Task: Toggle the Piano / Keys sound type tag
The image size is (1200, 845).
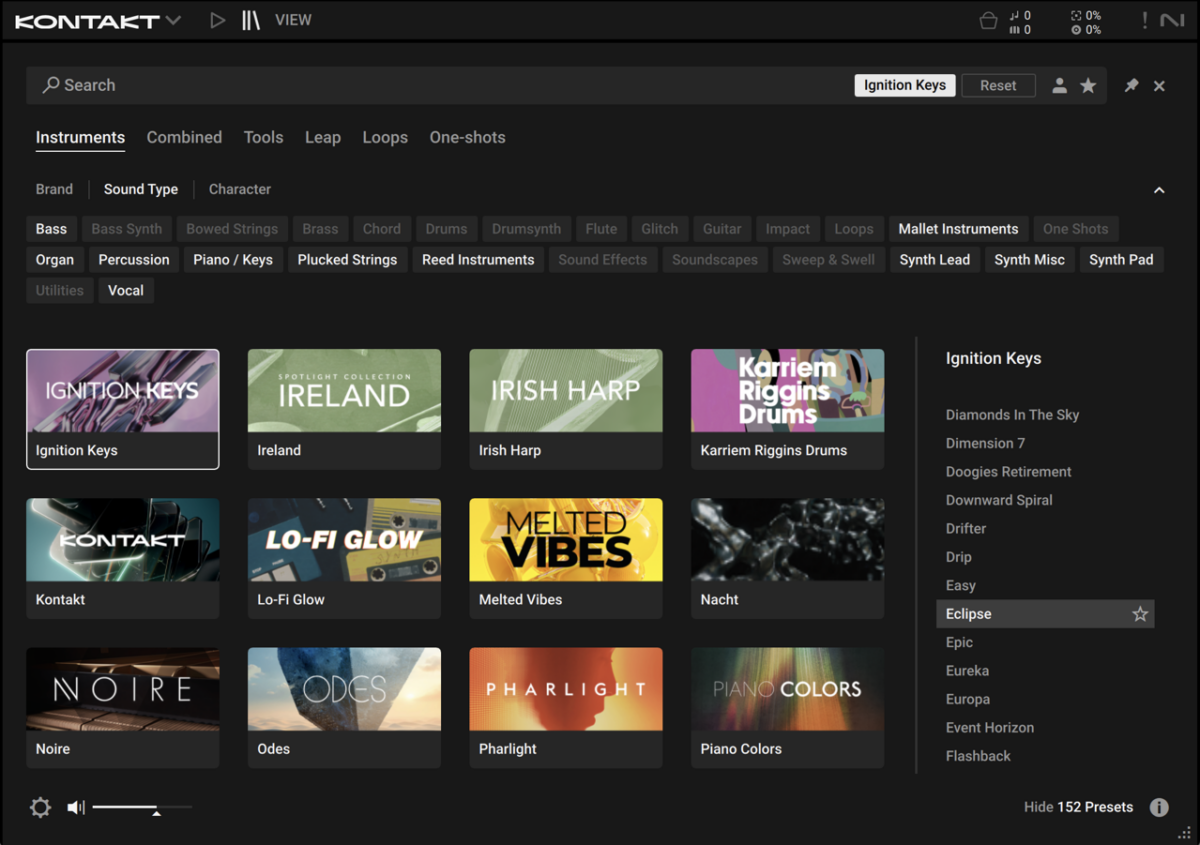Action: (x=233, y=259)
